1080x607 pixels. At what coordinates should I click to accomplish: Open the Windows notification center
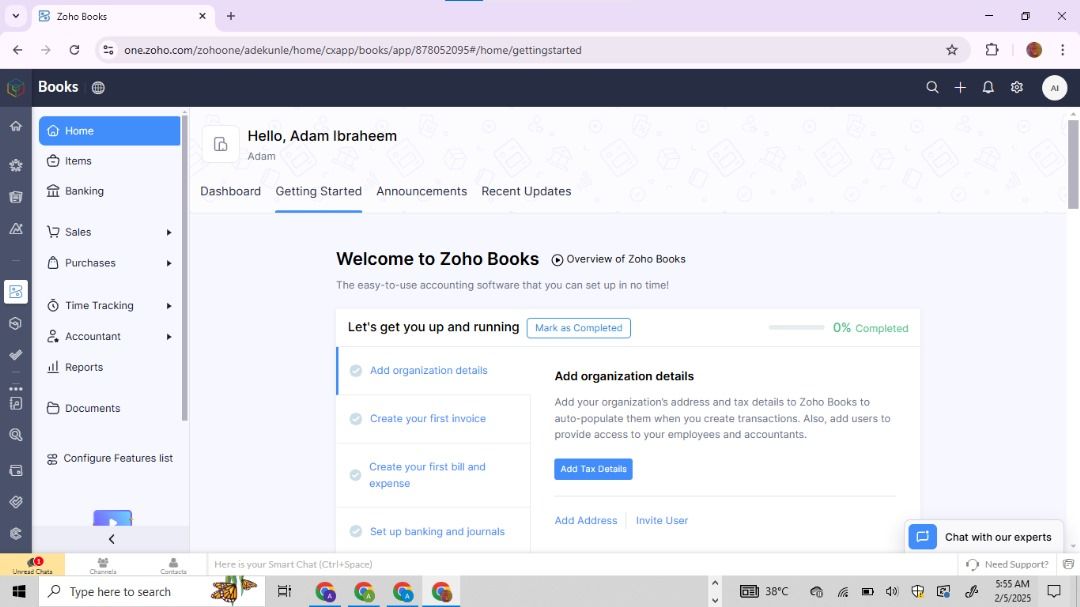(x=1054, y=591)
